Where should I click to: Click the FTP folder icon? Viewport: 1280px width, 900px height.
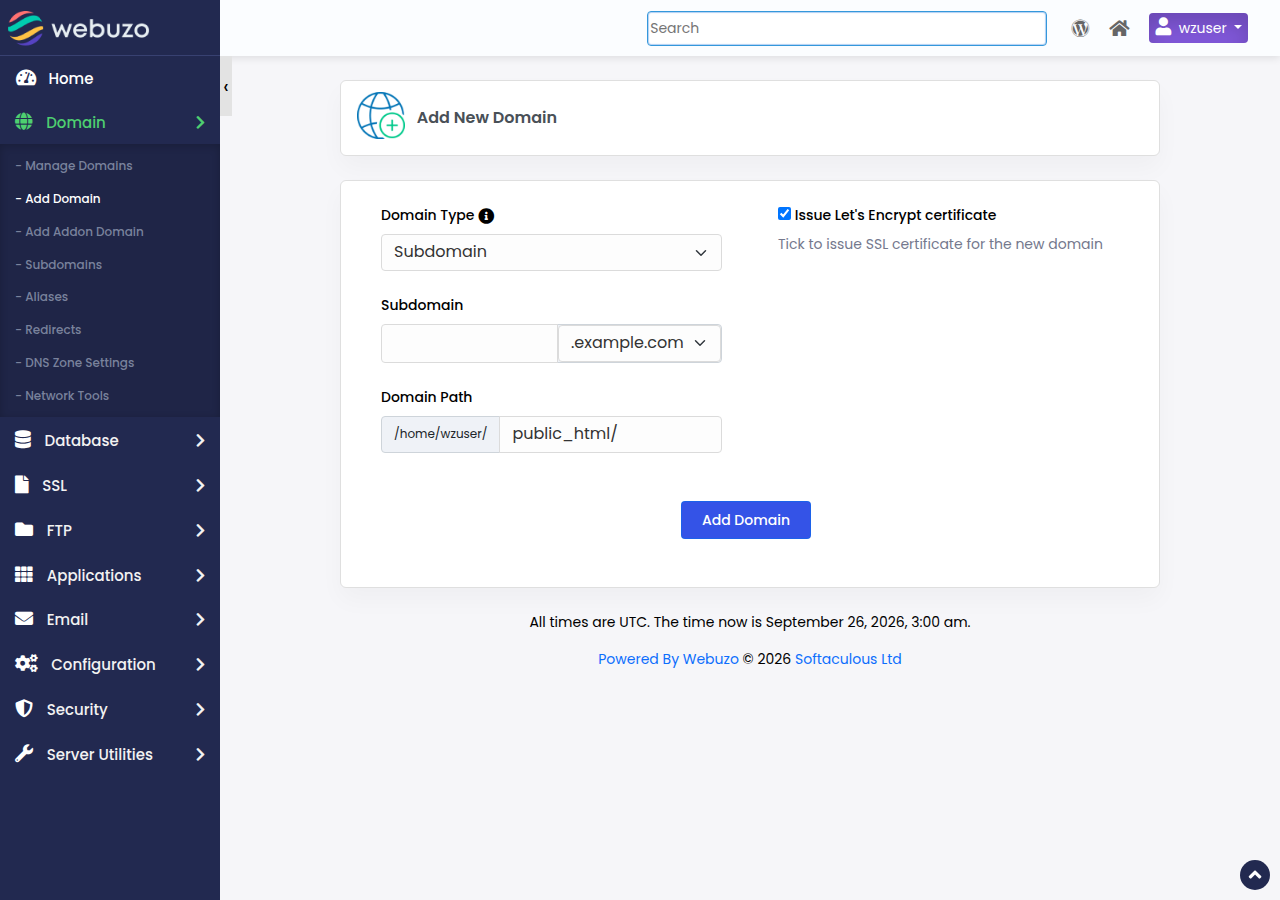click(x=24, y=530)
